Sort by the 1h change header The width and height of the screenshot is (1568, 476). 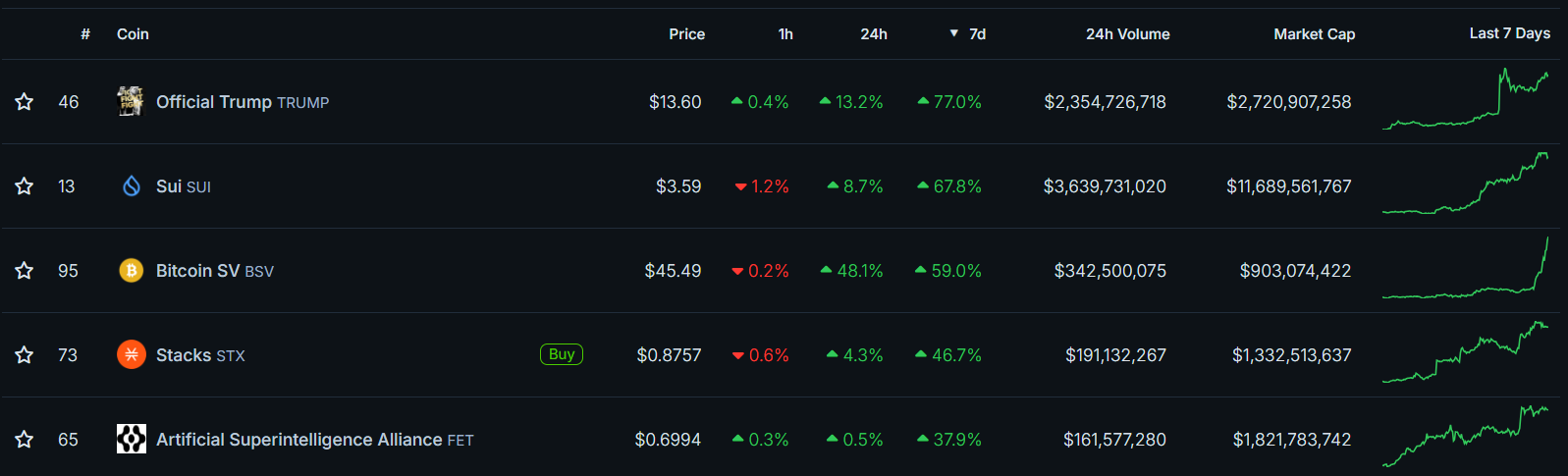pyautogui.click(x=785, y=34)
